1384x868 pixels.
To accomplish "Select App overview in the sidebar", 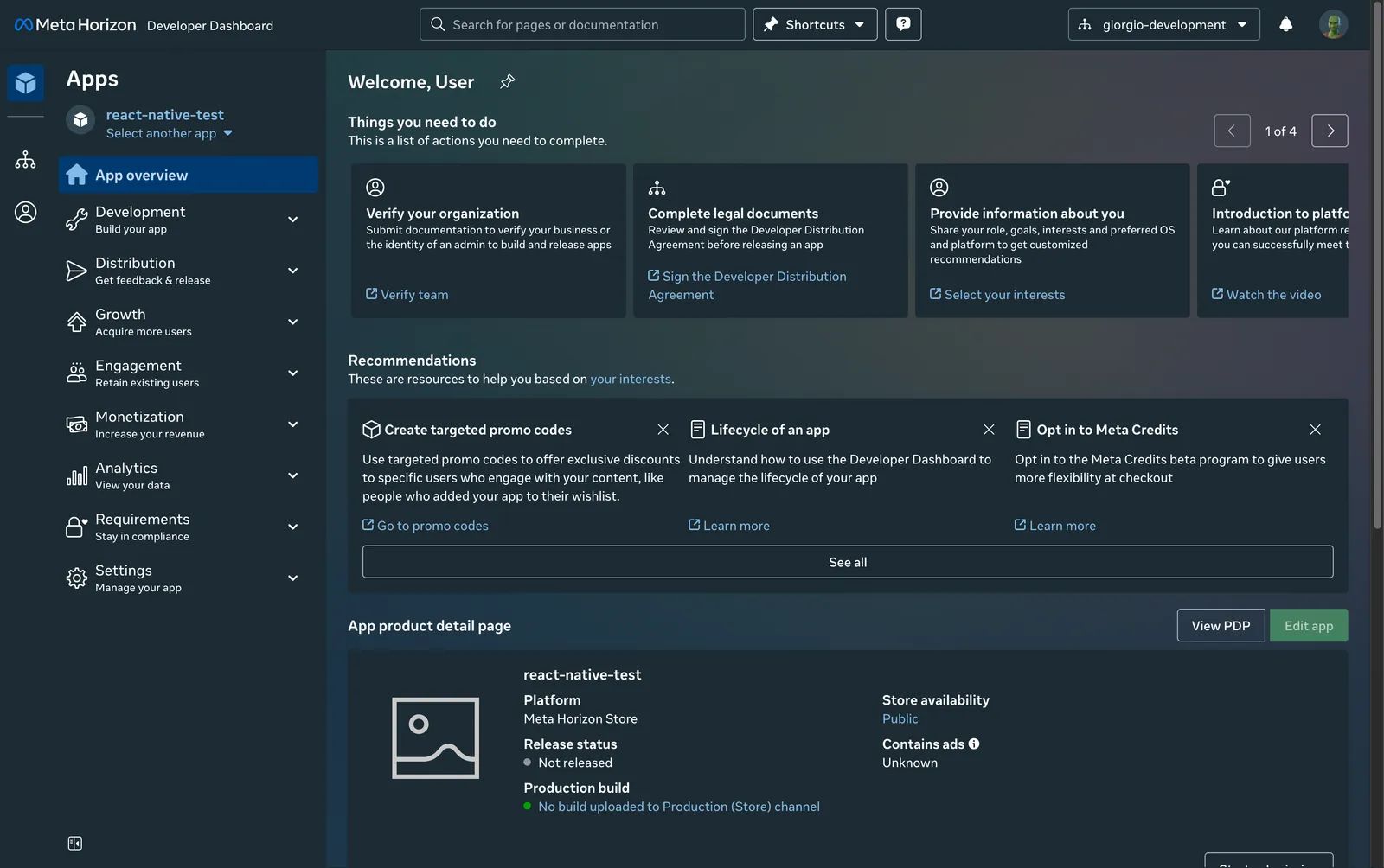I will [189, 175].
